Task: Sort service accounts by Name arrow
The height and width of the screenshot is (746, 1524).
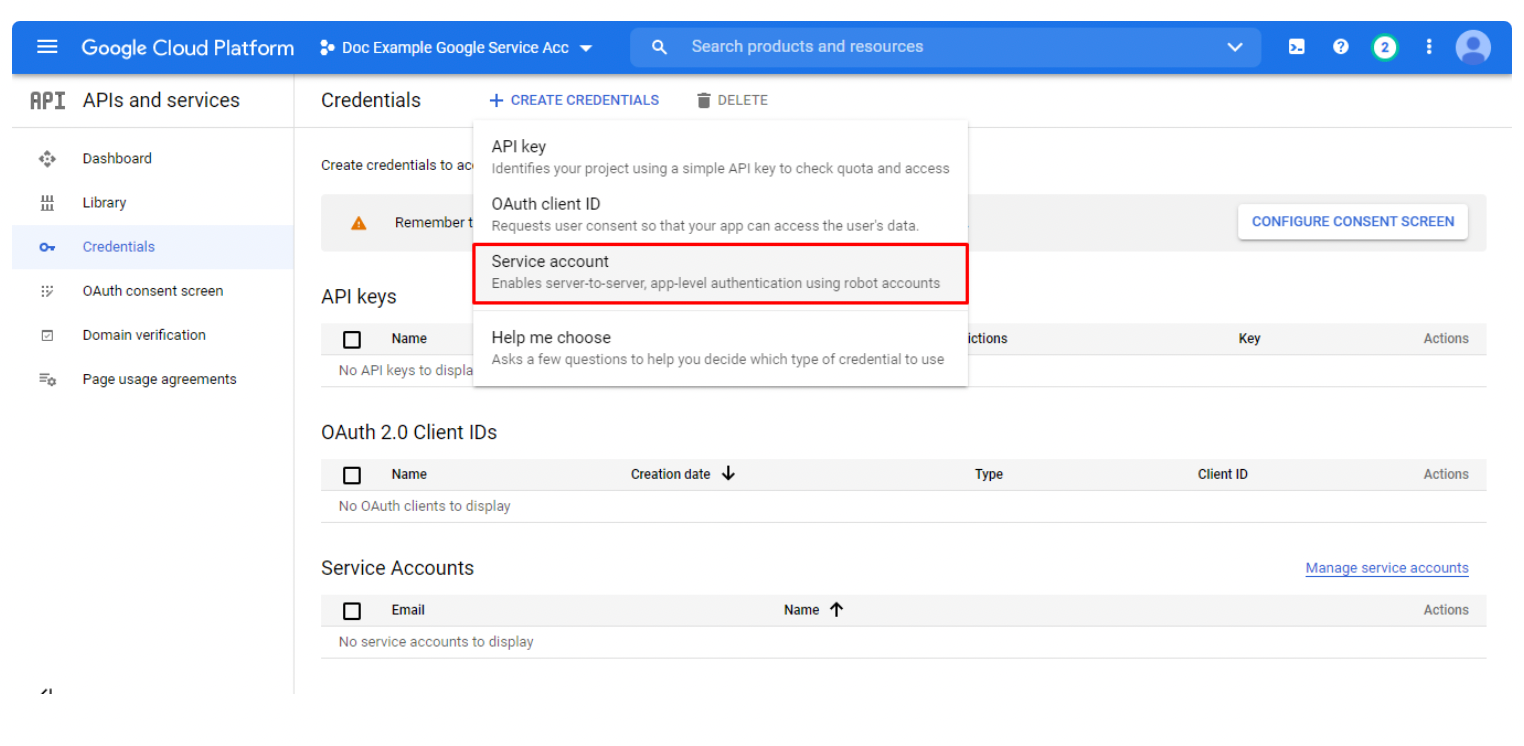Action: [x=837, y=609]
